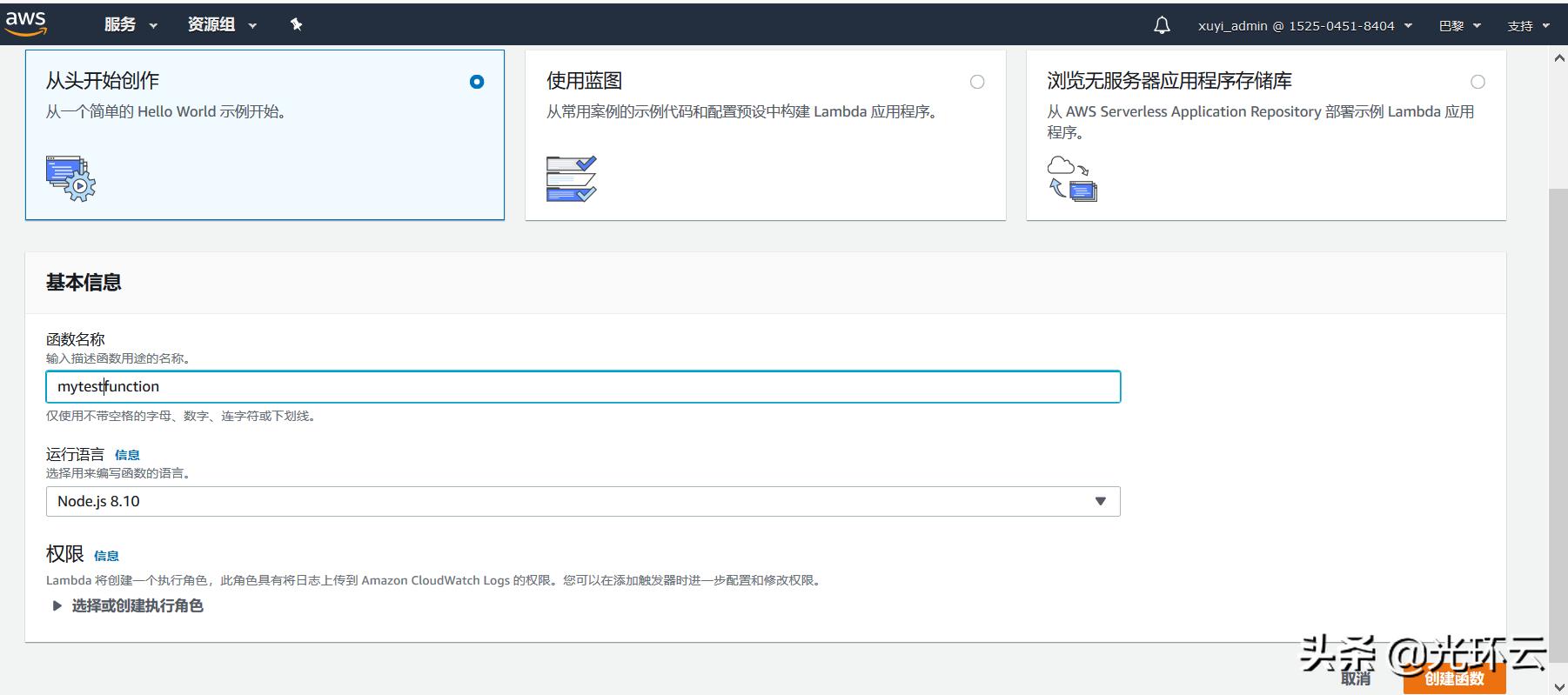Click the 创建函数 create function button

point(1454,678)
